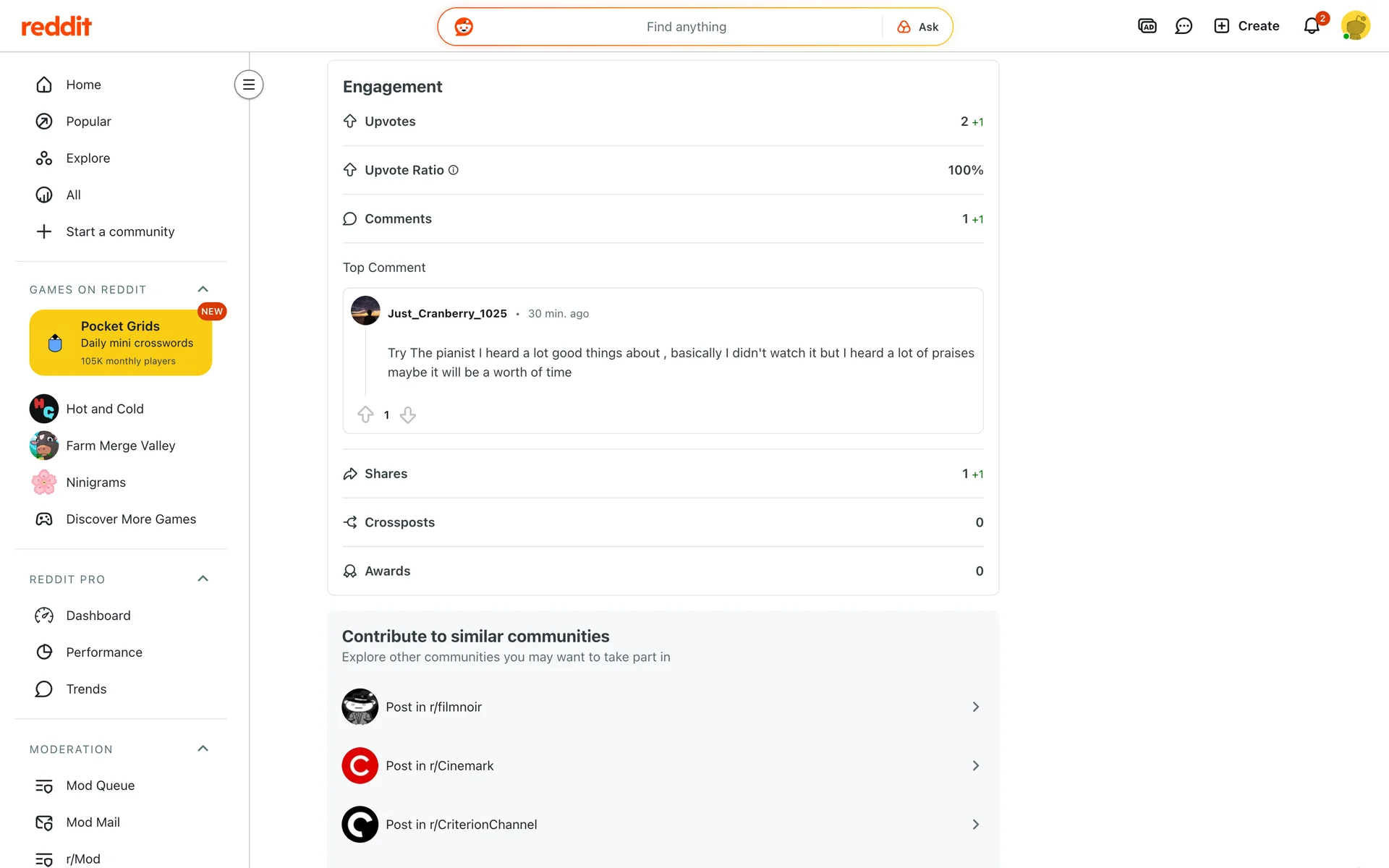Go to Popular in sidebar
The height and width of the screenshot is (868, 1389).
(x=88, y=122)
